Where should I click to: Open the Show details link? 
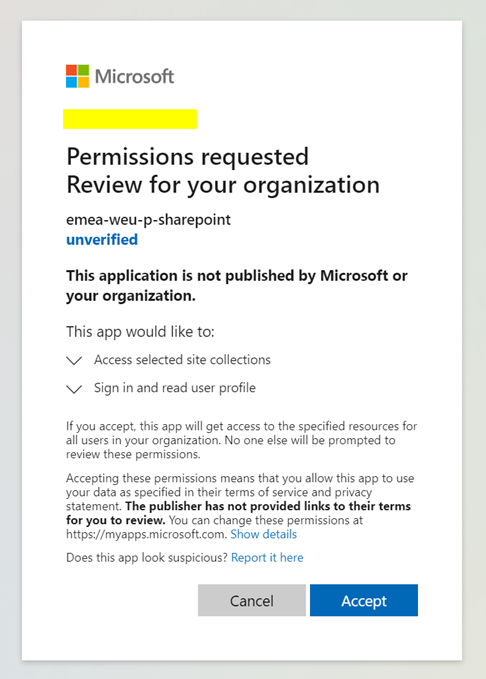(x=263, y=534)
